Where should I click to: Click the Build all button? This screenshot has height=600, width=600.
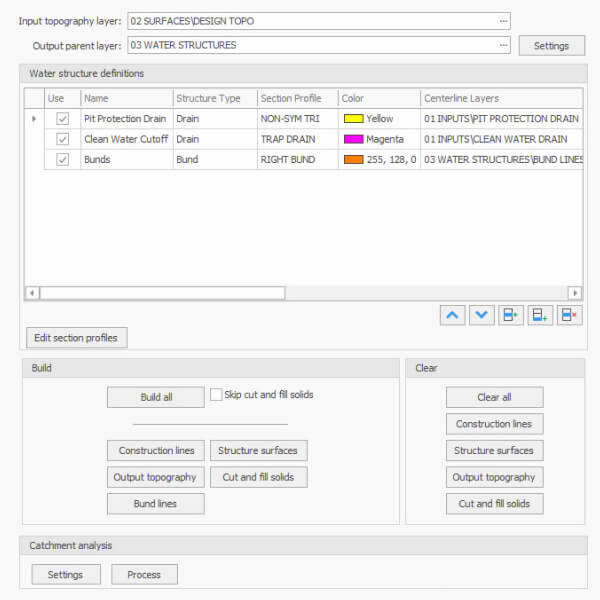tap(156, 397)
